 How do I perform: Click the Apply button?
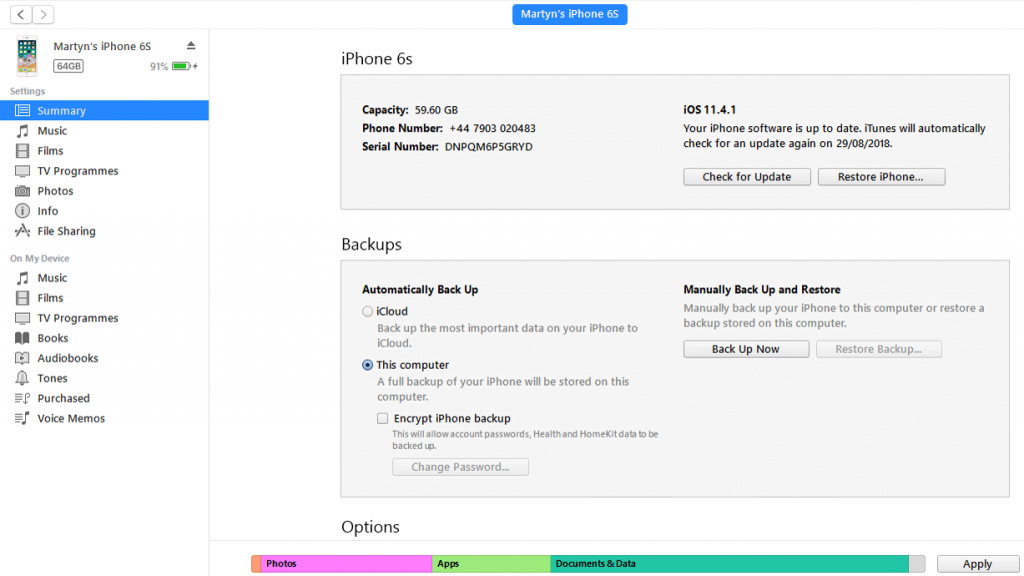978,564
